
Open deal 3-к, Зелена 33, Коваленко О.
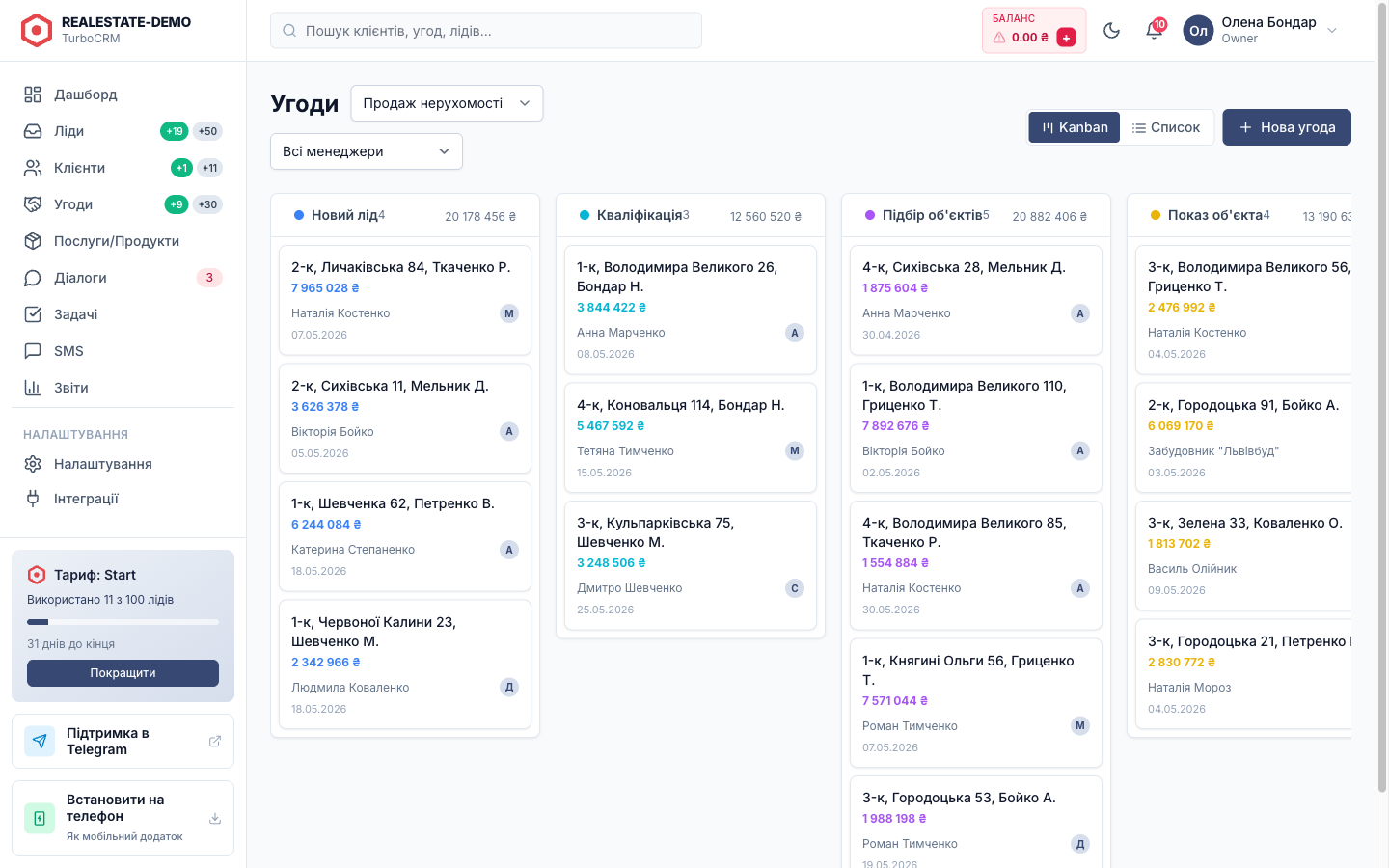click(x=1245, y=556)
